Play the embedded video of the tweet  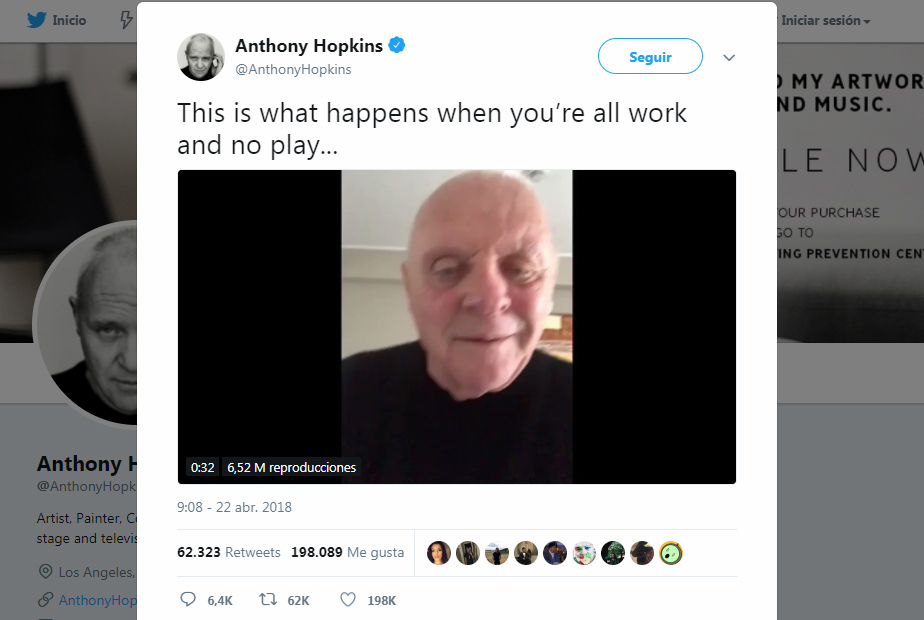tap(457, 327)
